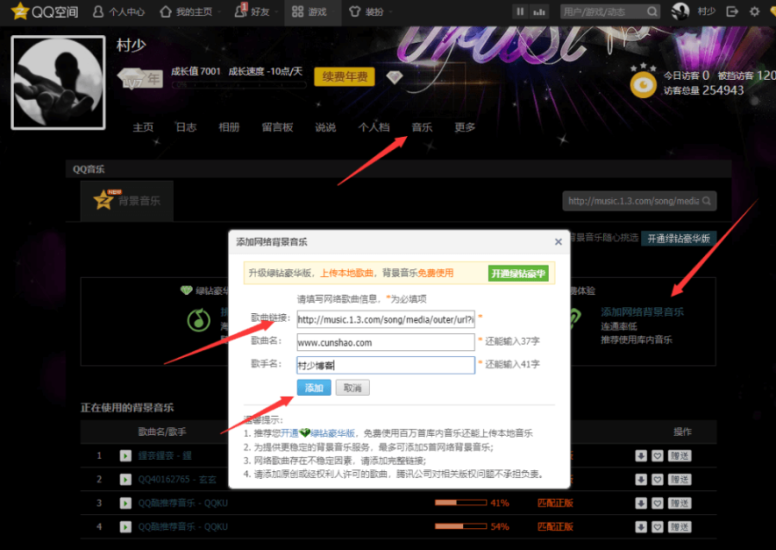The image size is (776, 550).
Task: Click the QQ空间 star logo
Action: coord(19,11)
